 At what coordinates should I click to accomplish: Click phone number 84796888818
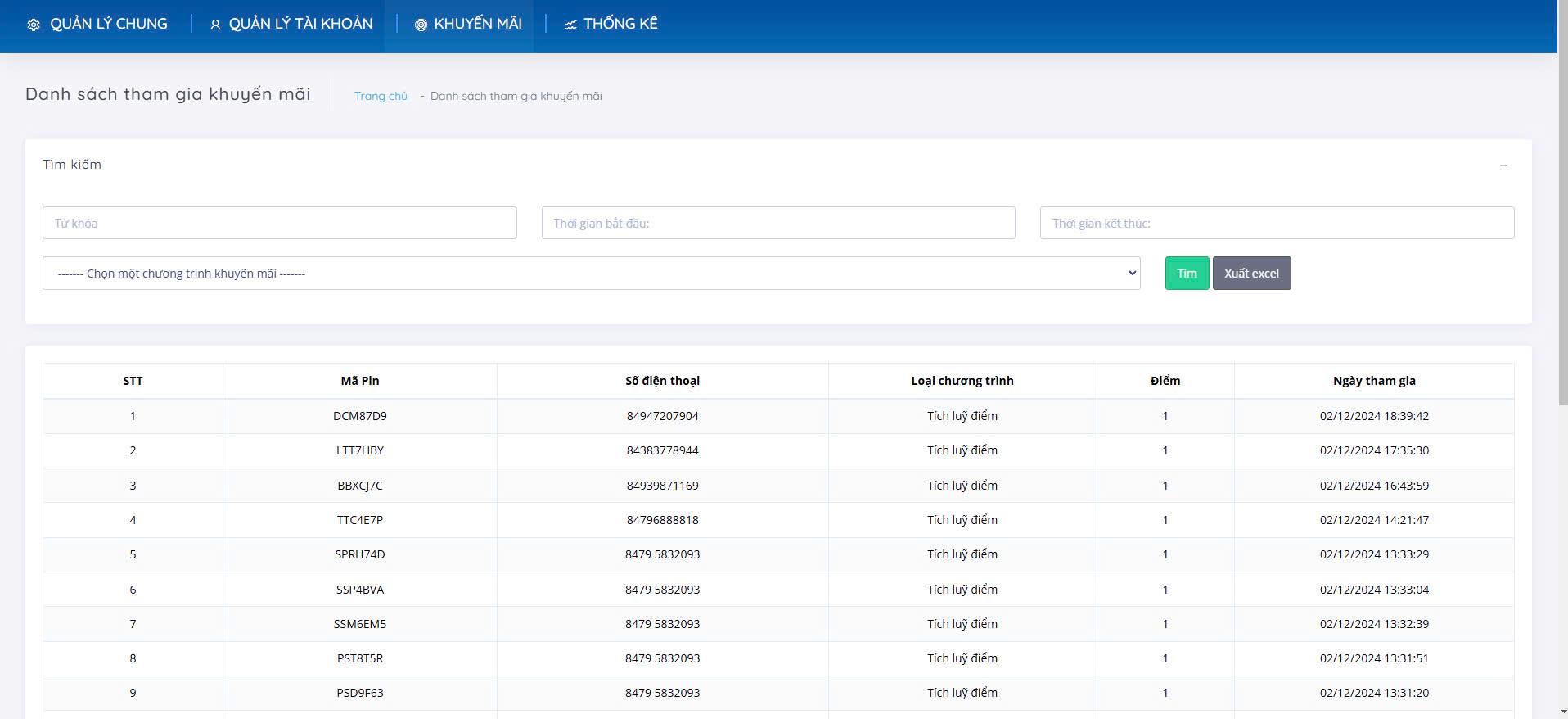tap(663, 520)
